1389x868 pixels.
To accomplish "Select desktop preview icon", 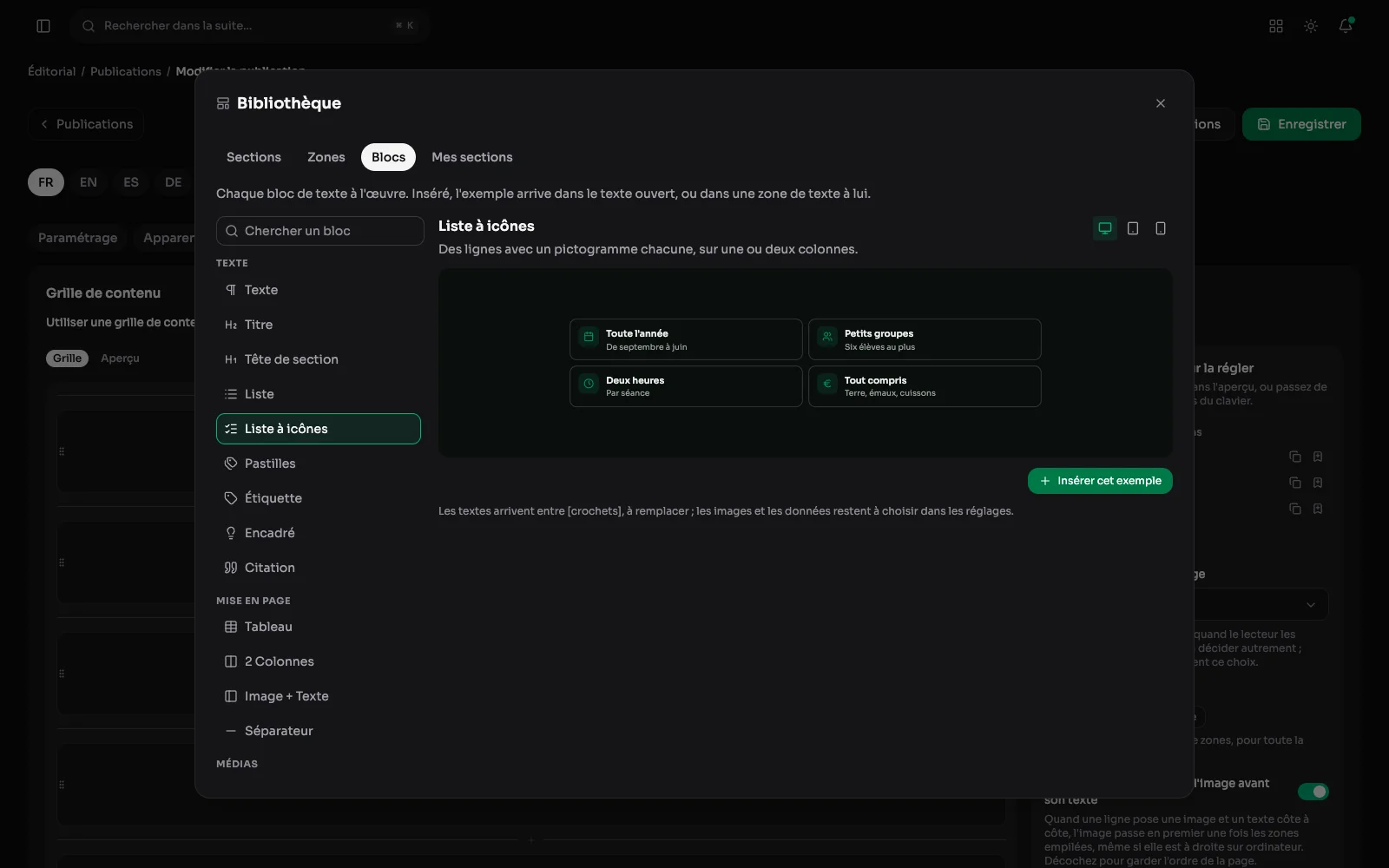I will click(1105, 228).
